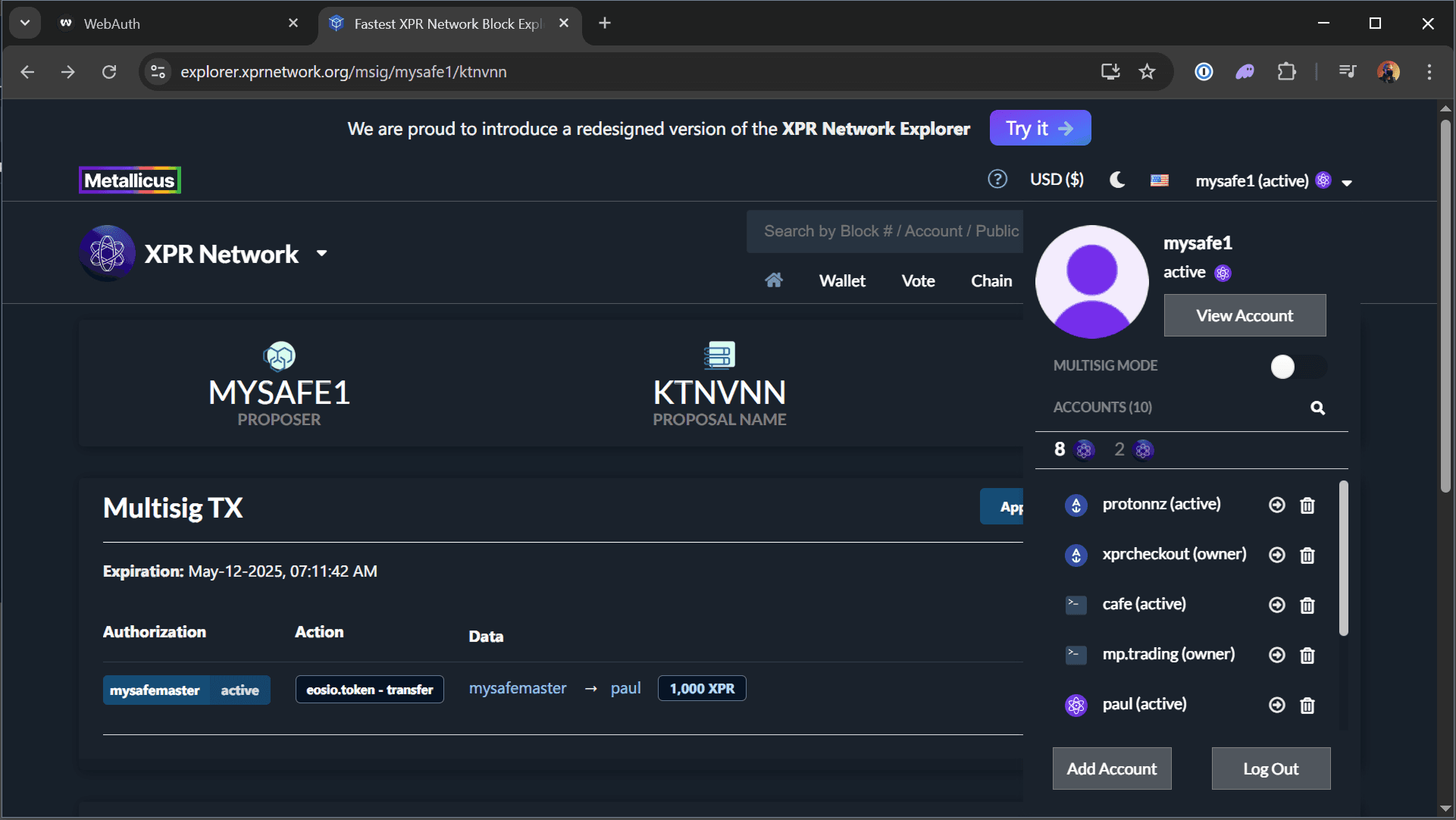This screenshot has width=1456, height=820.
Task: Change language via US flag icon
Action: [x=1160, y=180]
